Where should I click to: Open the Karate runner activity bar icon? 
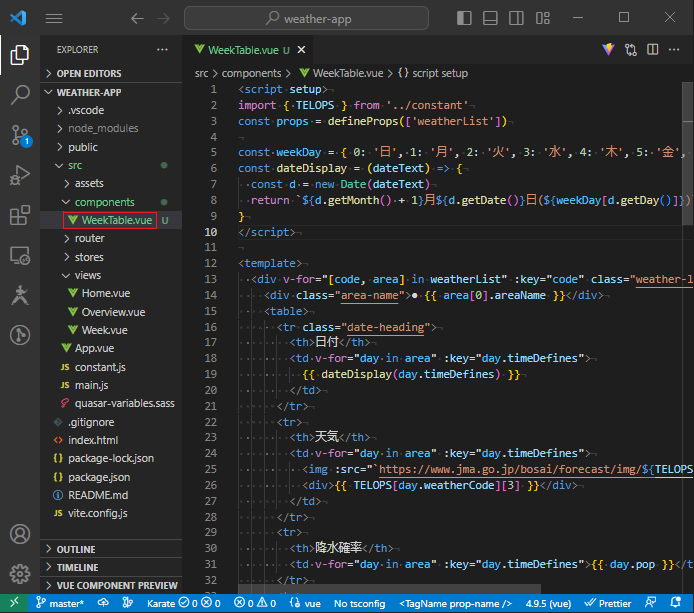pos(20,295)
